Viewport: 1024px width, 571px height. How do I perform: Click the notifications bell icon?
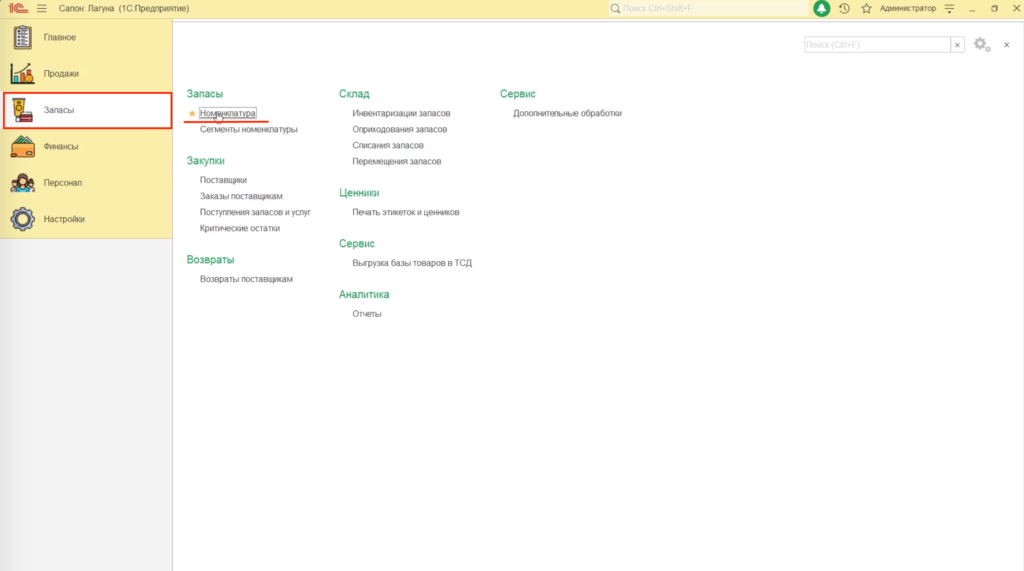tap(822, 8)
